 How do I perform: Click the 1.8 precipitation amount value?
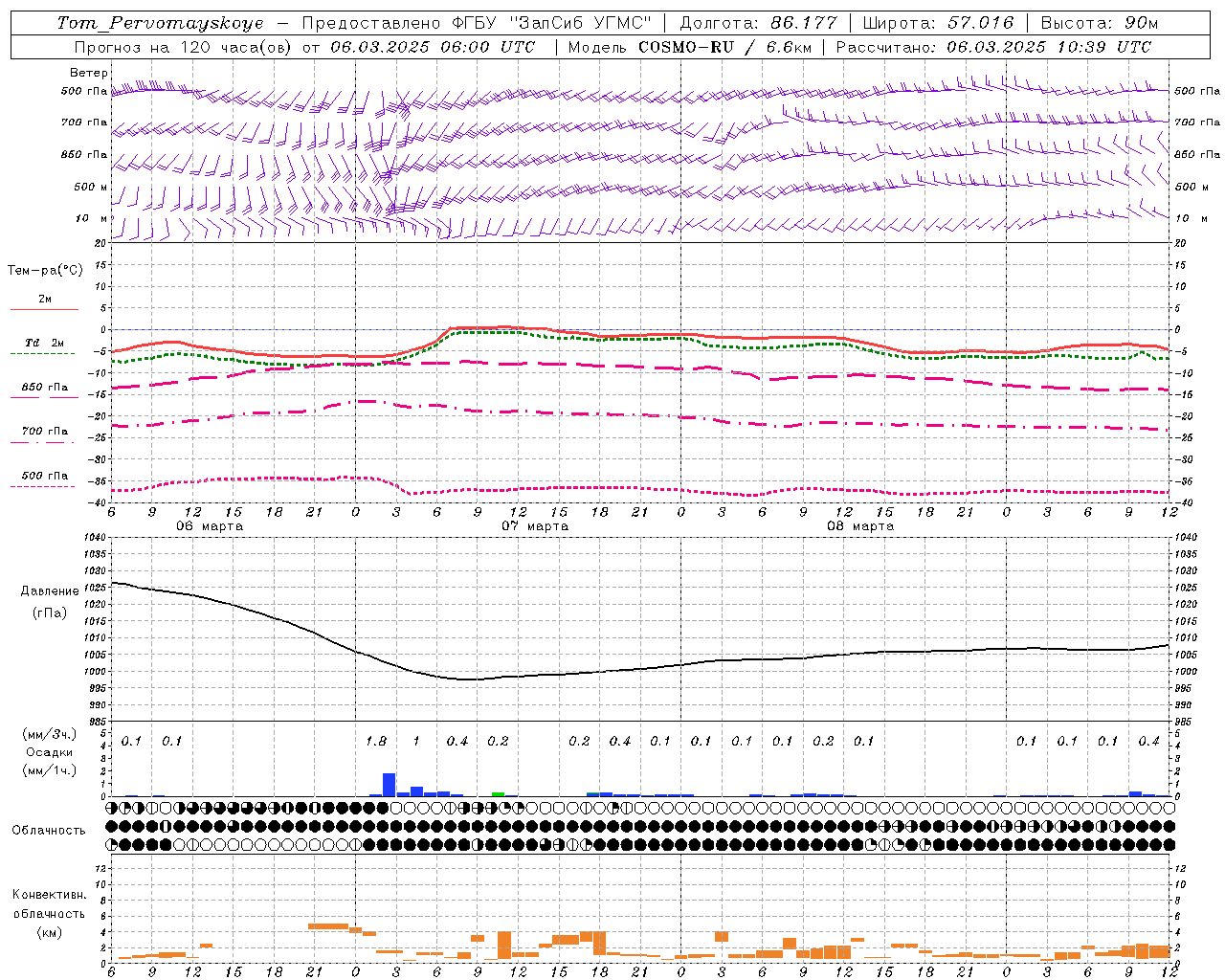[x=376, y=742]
